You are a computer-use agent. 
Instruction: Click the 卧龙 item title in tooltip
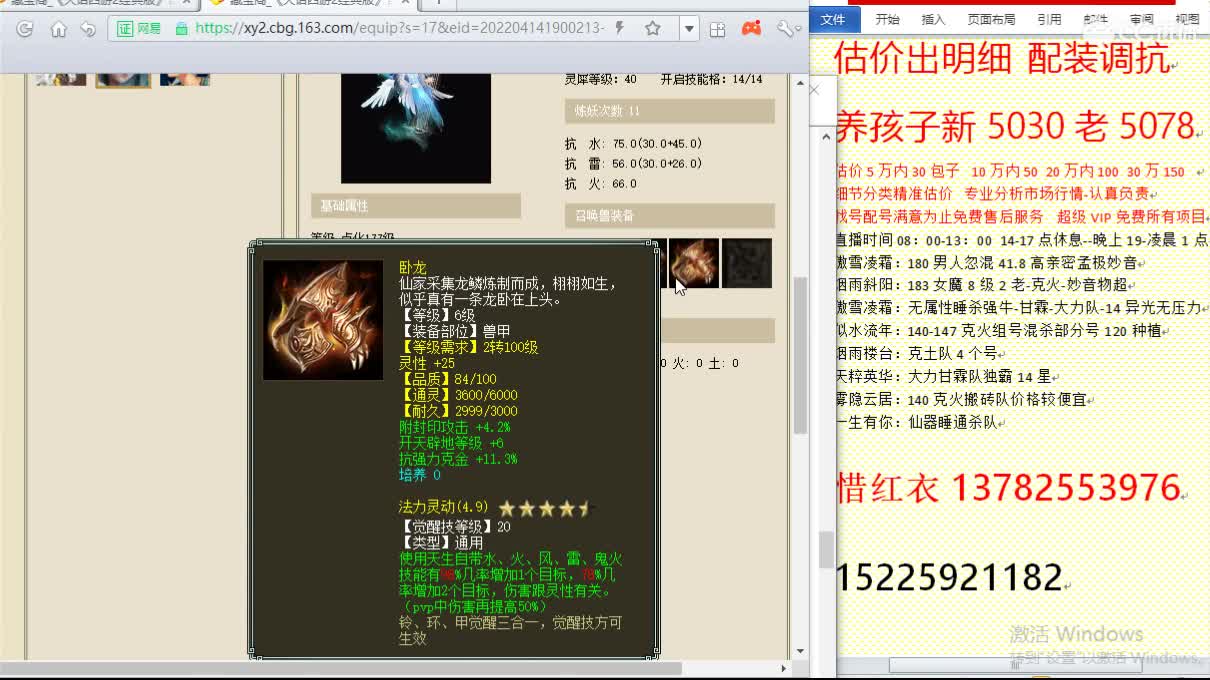412,268
